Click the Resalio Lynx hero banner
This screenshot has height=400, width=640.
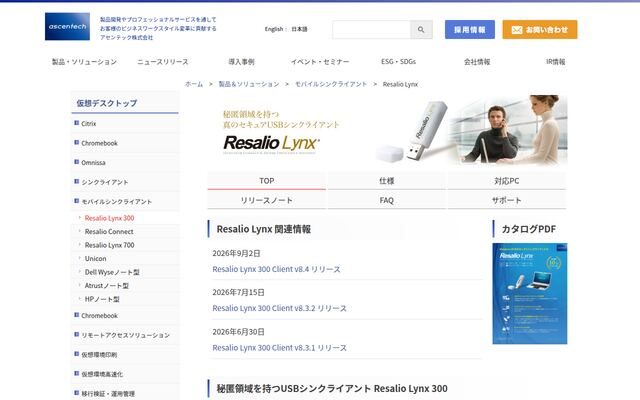click(387, 130)
